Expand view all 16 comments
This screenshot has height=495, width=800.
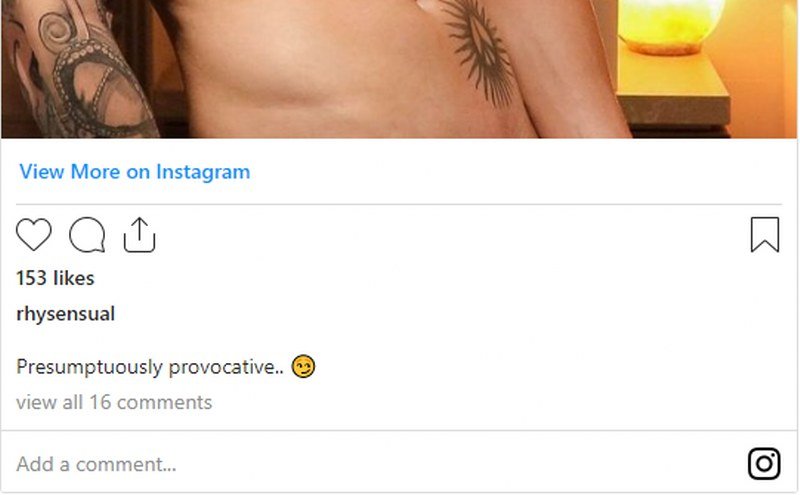coord(114,402)
